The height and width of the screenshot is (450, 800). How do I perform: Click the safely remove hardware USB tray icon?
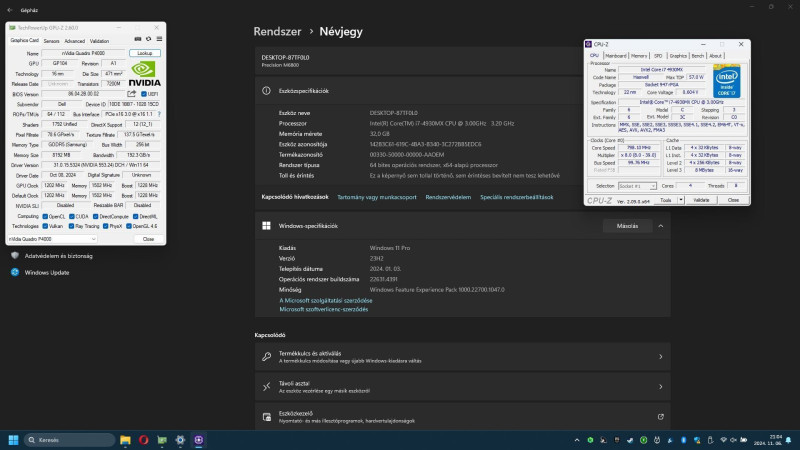click(x=710, y=440)
